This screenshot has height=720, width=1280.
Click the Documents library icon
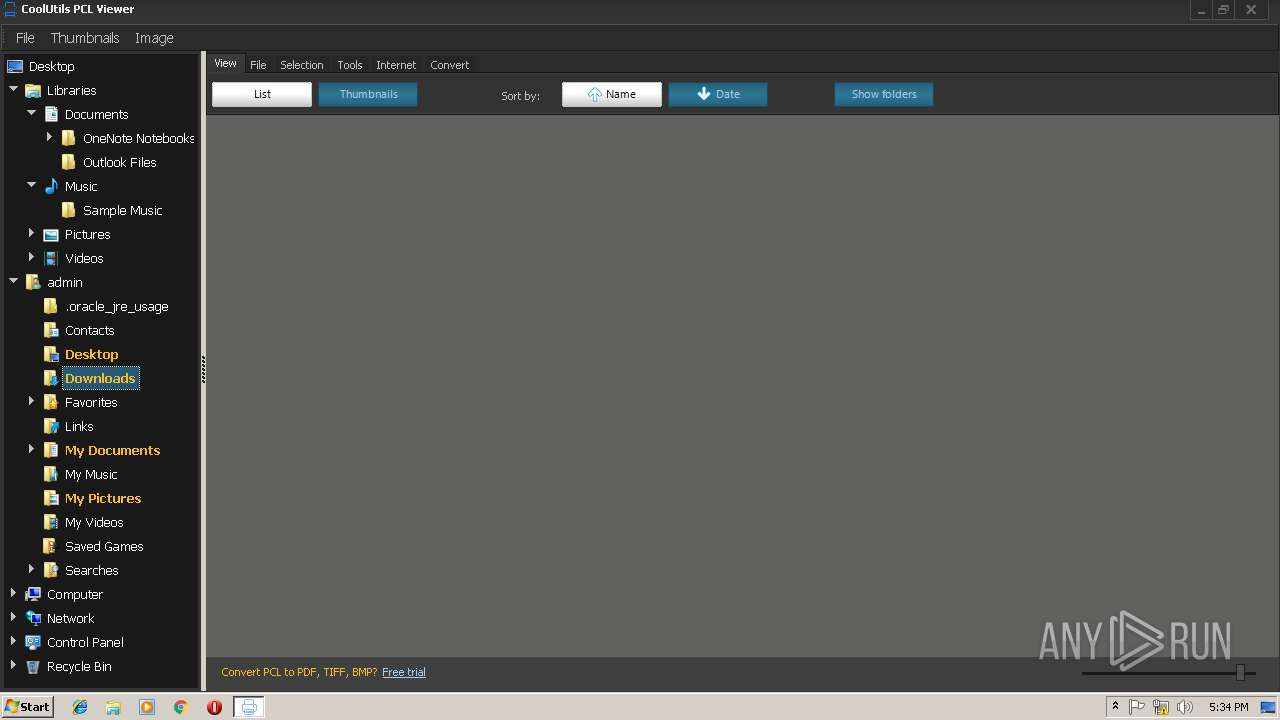point(51,114)
